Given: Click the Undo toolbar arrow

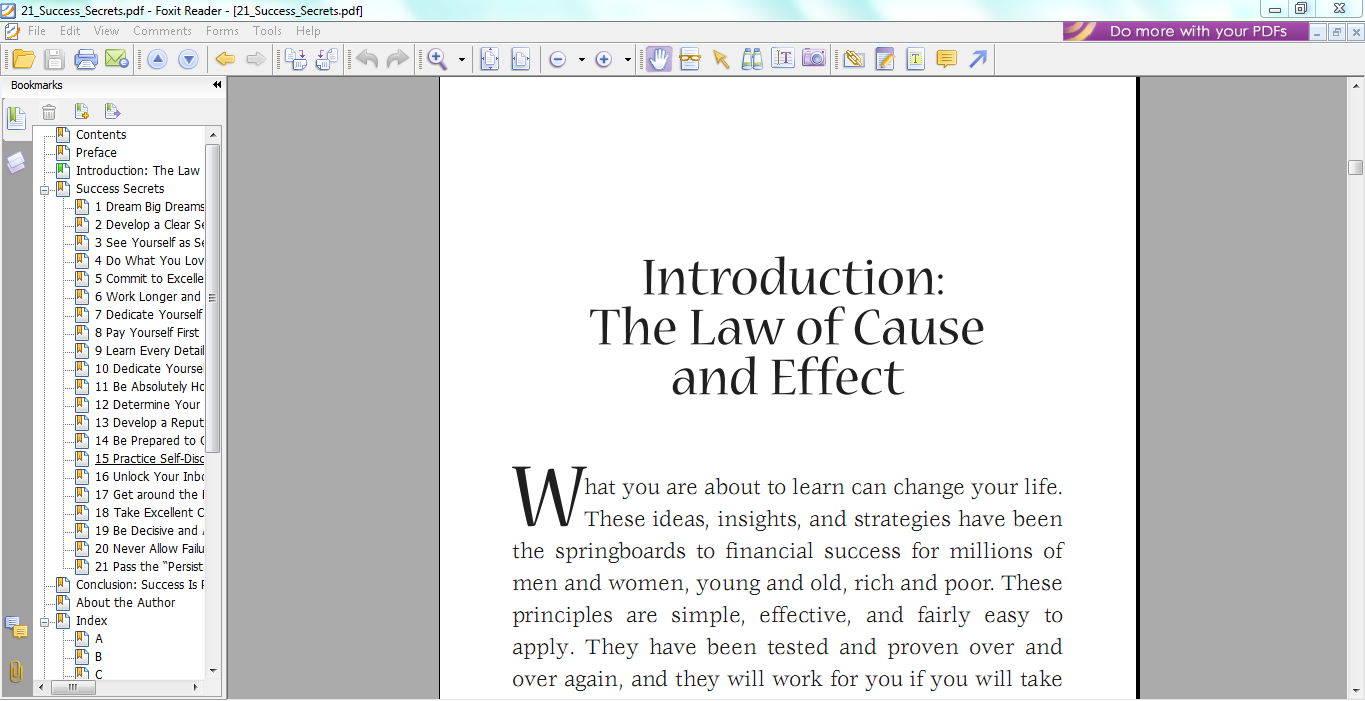Looking at the screenshot, I should 367,60.
